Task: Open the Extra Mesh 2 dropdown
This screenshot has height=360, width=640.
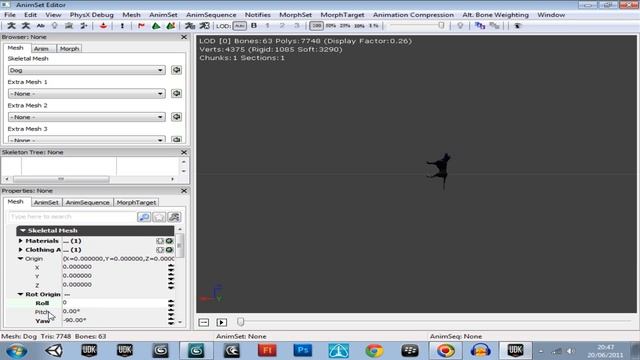Action: (86, 117)
